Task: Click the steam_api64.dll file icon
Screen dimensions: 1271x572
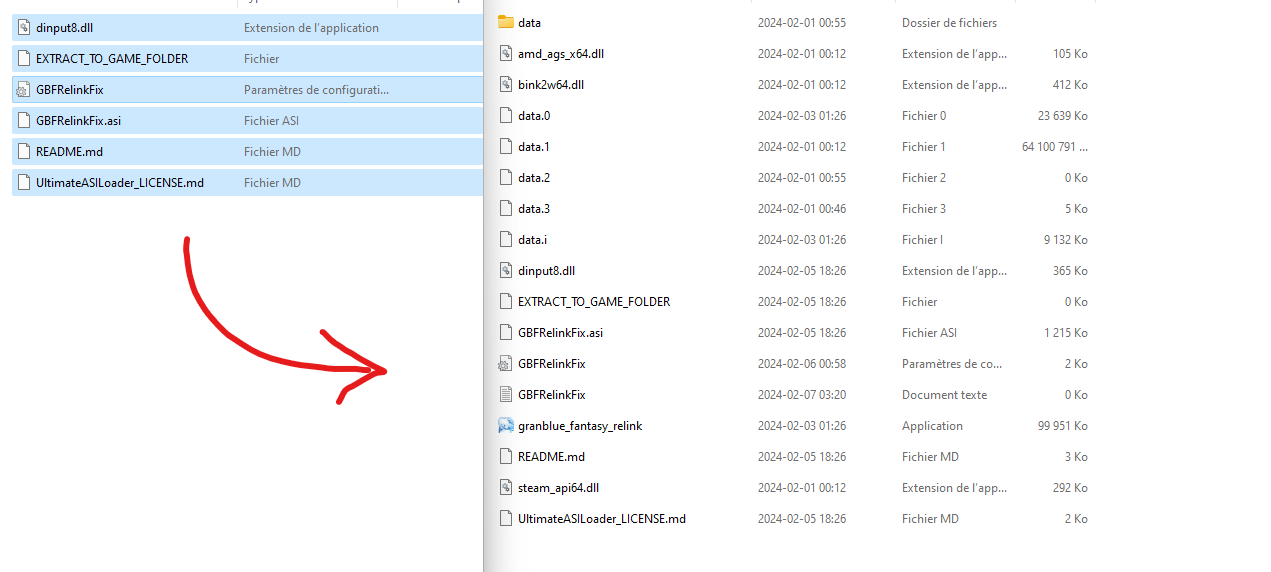Action: coord(505,487)
